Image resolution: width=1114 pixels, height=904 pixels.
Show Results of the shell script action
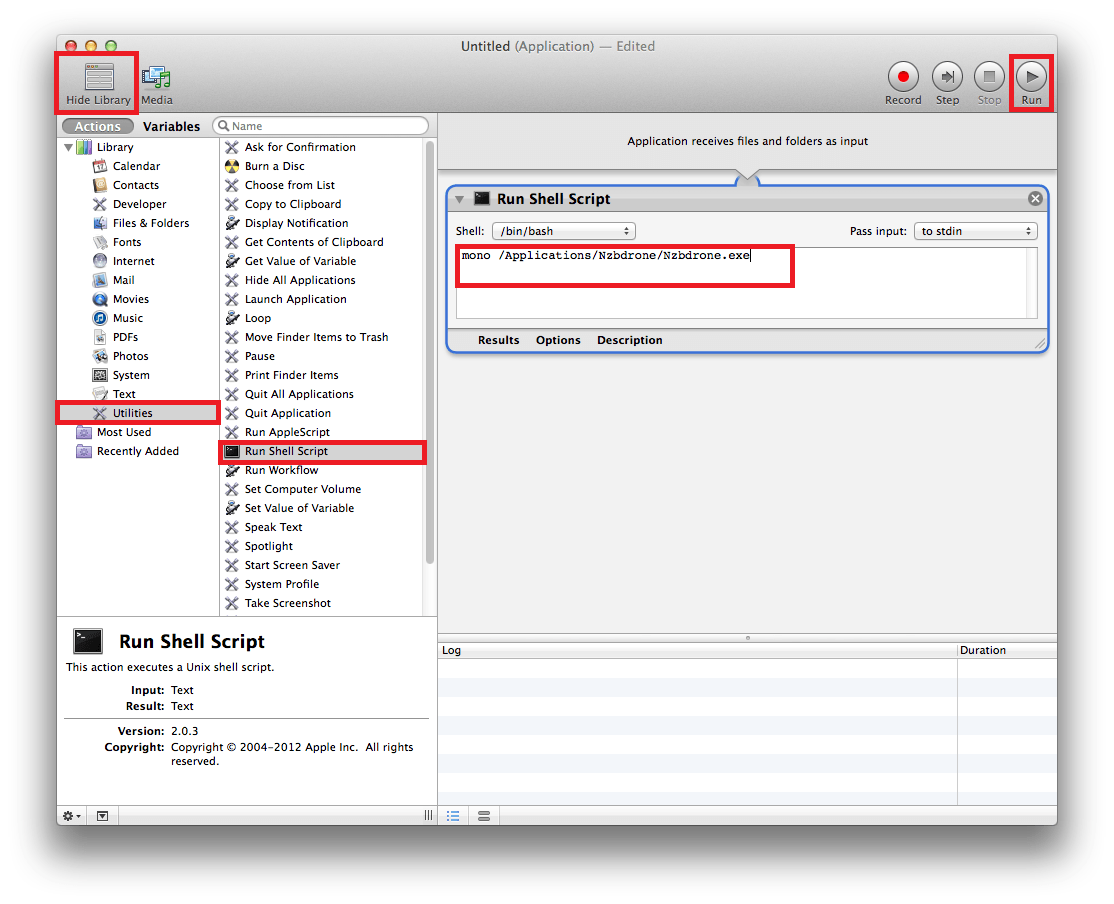coord(498,340)
